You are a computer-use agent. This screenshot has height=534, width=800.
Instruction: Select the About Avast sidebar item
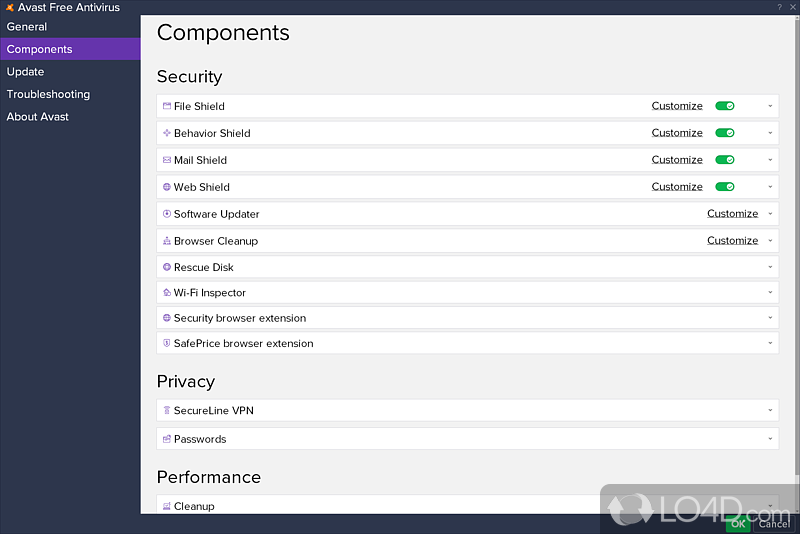pyautogui.click(x=38, y=117)
